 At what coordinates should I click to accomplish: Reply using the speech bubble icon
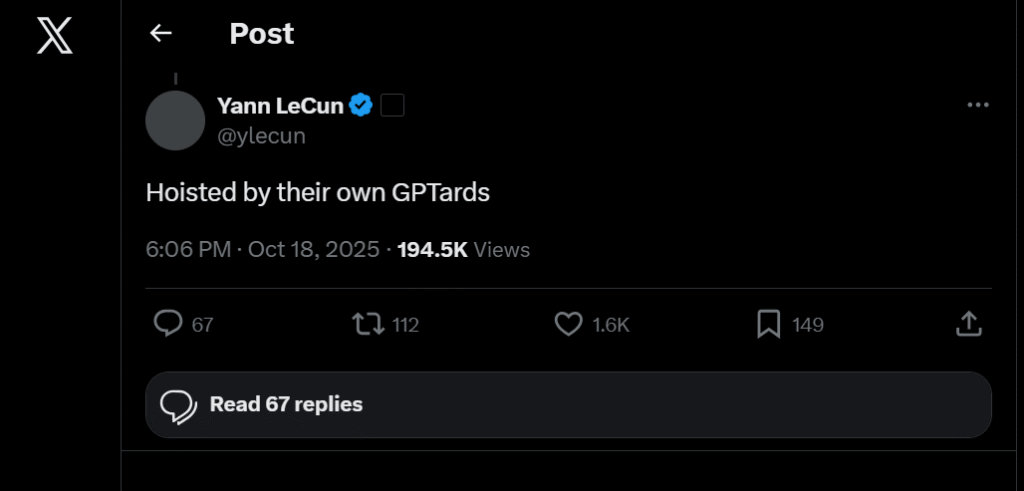[167, 324]
